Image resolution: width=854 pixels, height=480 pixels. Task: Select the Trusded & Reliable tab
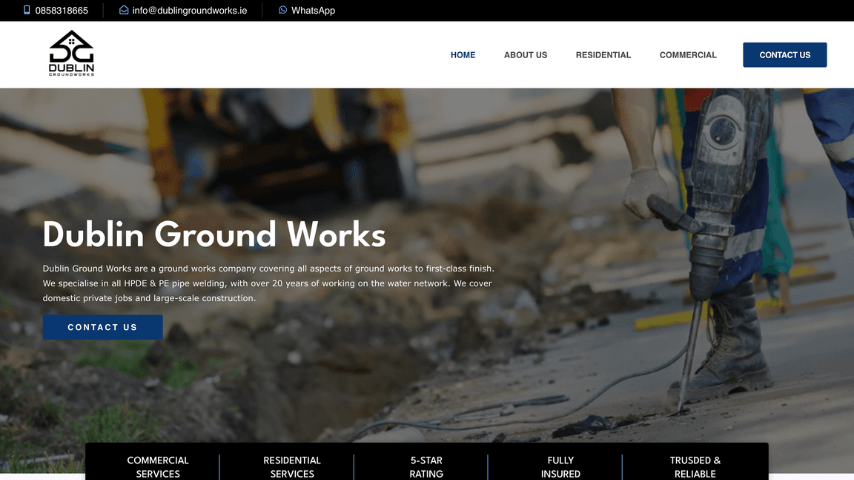[695, 467]
